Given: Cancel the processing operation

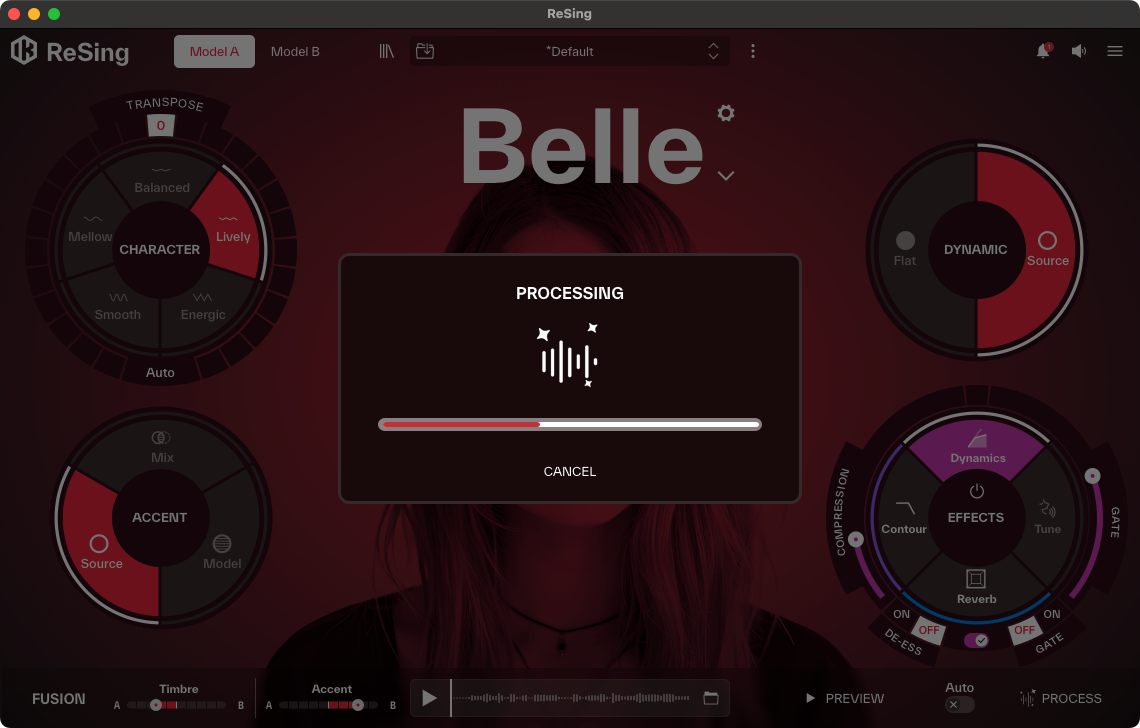Looking at the screenshot, I should point(570,471).
